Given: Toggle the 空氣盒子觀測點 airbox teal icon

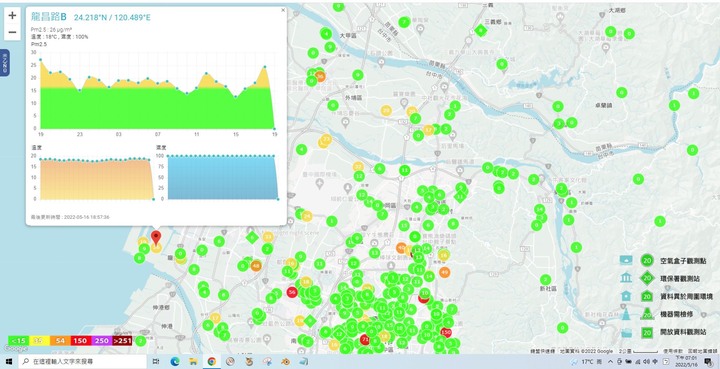Looking at the screenshot, I should tap(626, 260).
